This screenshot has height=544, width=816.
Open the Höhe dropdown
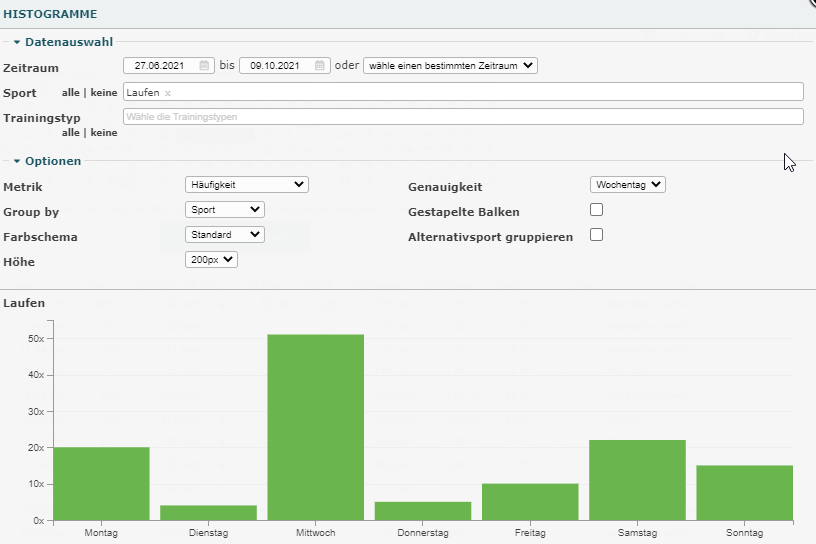coord(211,260)
